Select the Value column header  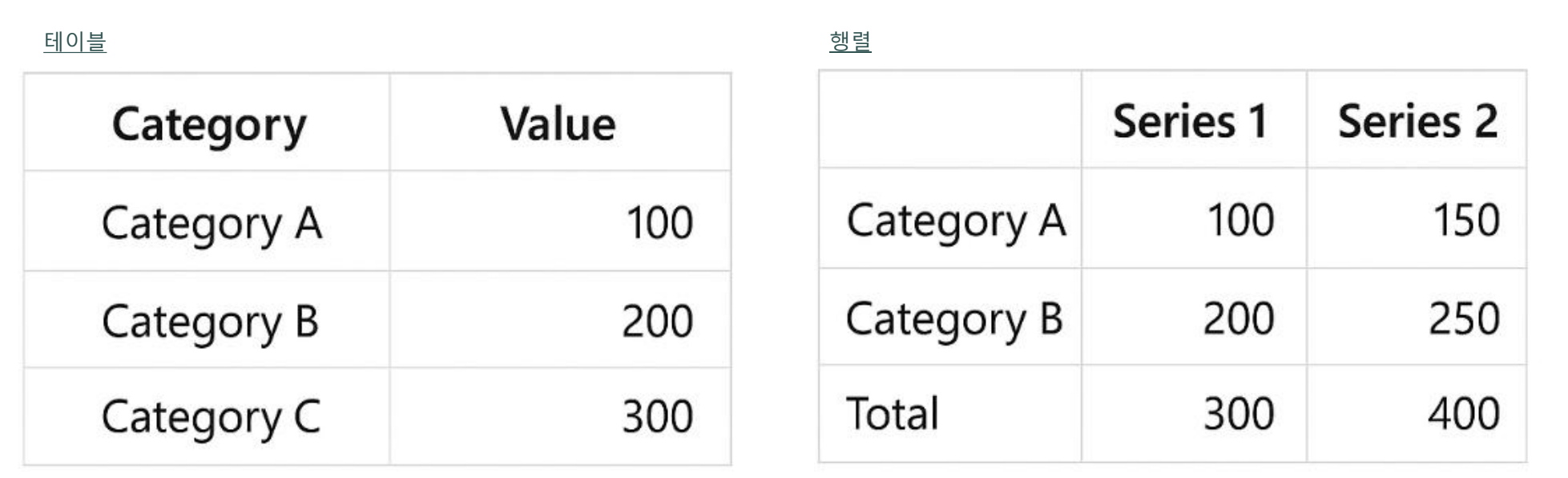click(559, 123)
